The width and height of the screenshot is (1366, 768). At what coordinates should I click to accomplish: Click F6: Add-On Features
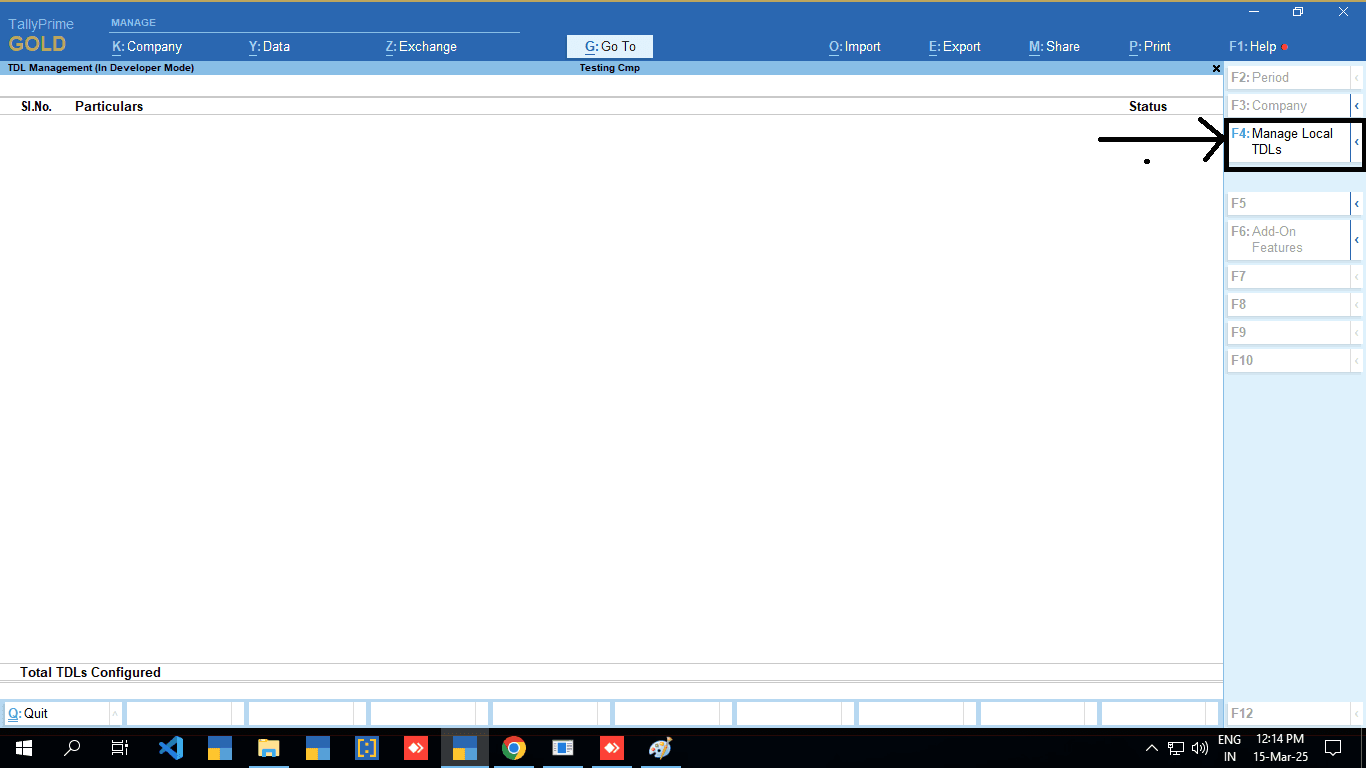[1289, 239]
